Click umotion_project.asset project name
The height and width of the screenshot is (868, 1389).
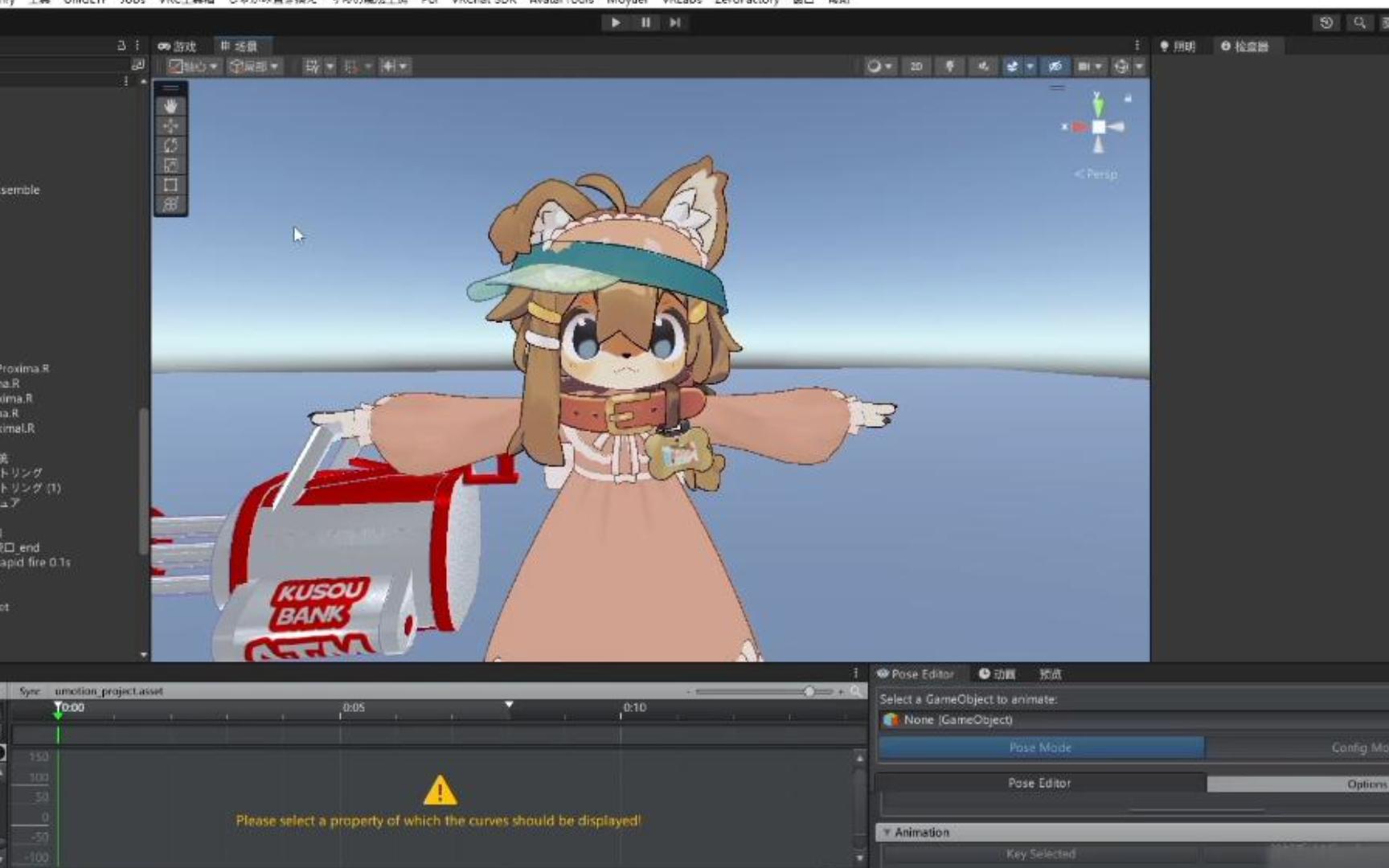point(109,691)
